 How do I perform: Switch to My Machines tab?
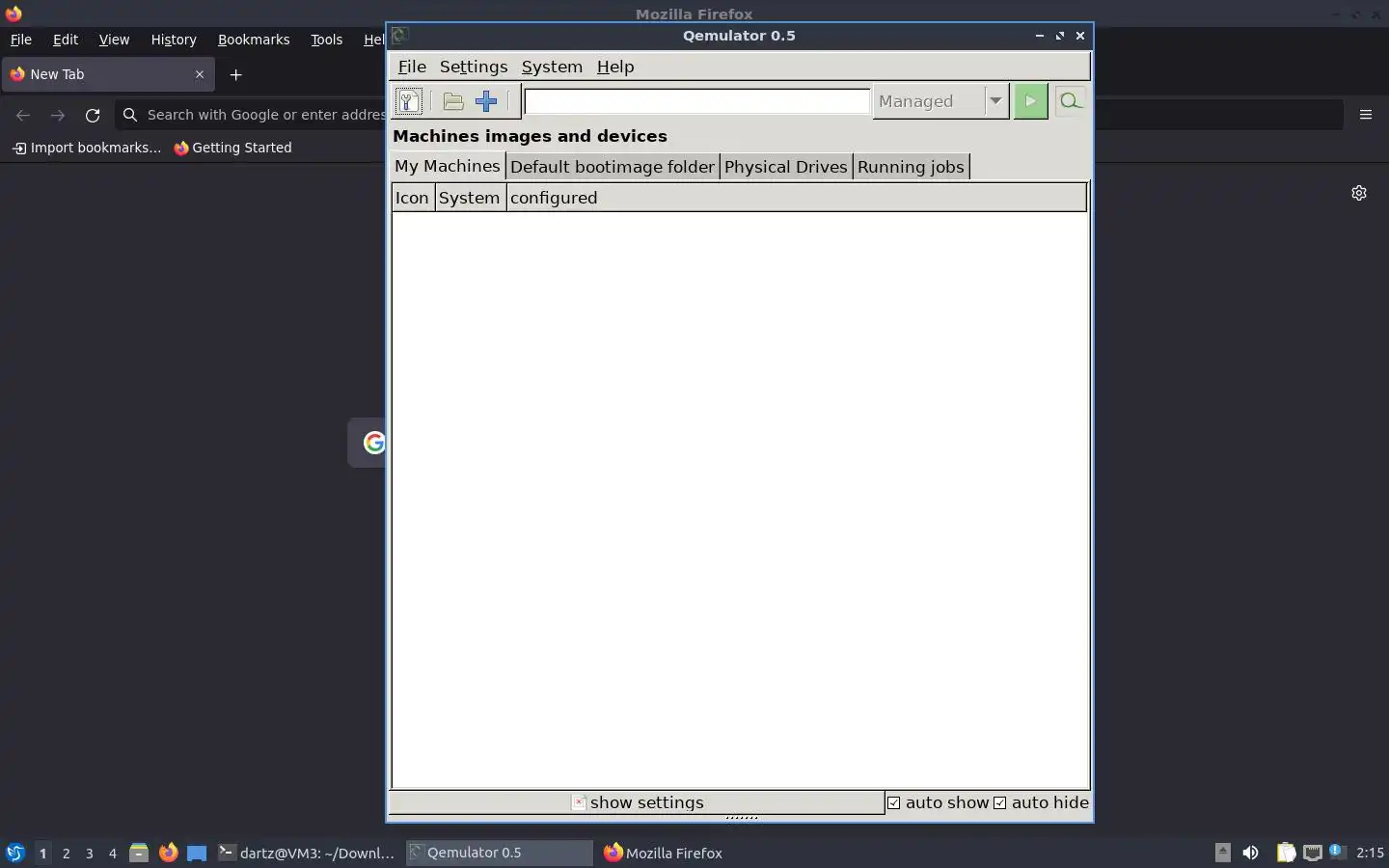[448, 166]
